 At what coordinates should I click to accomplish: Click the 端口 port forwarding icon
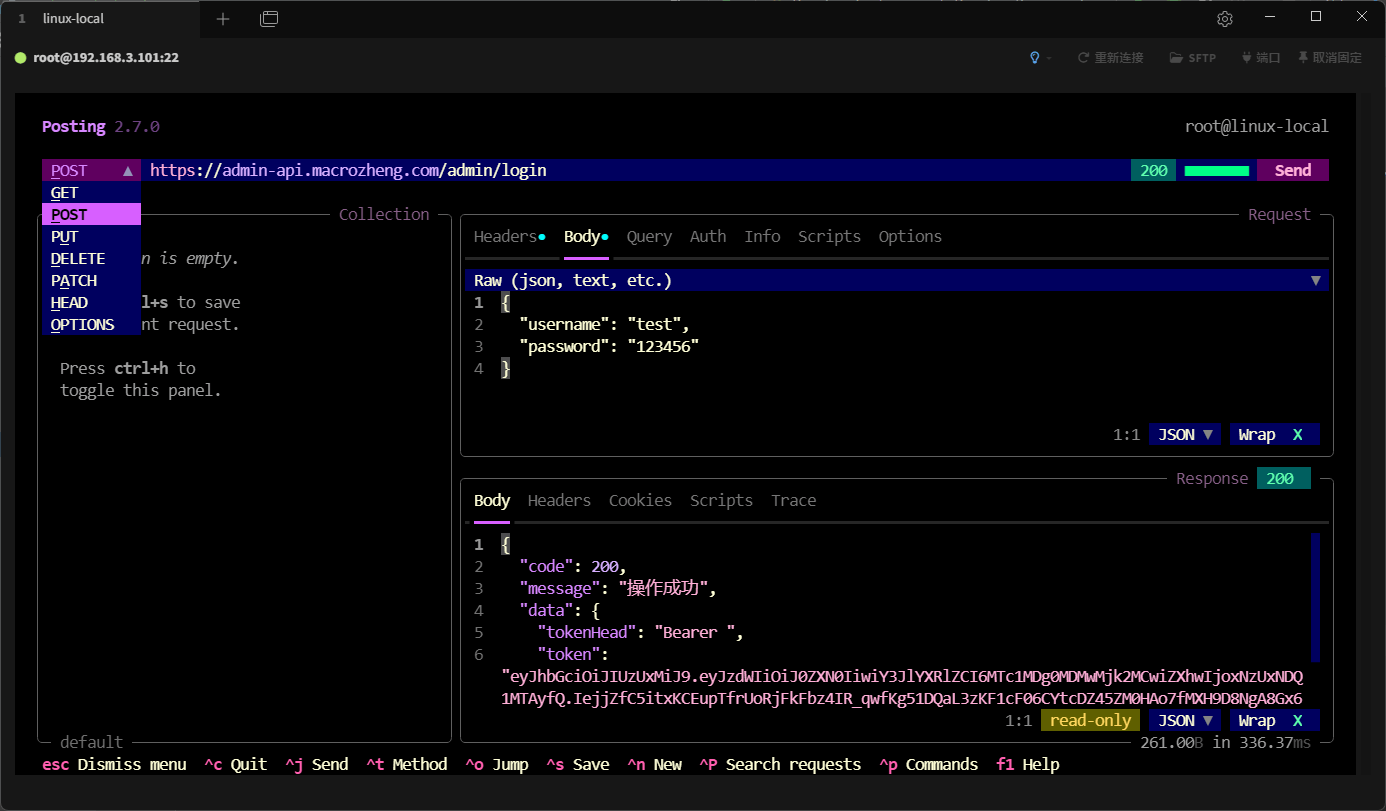tap(1246, 58)
